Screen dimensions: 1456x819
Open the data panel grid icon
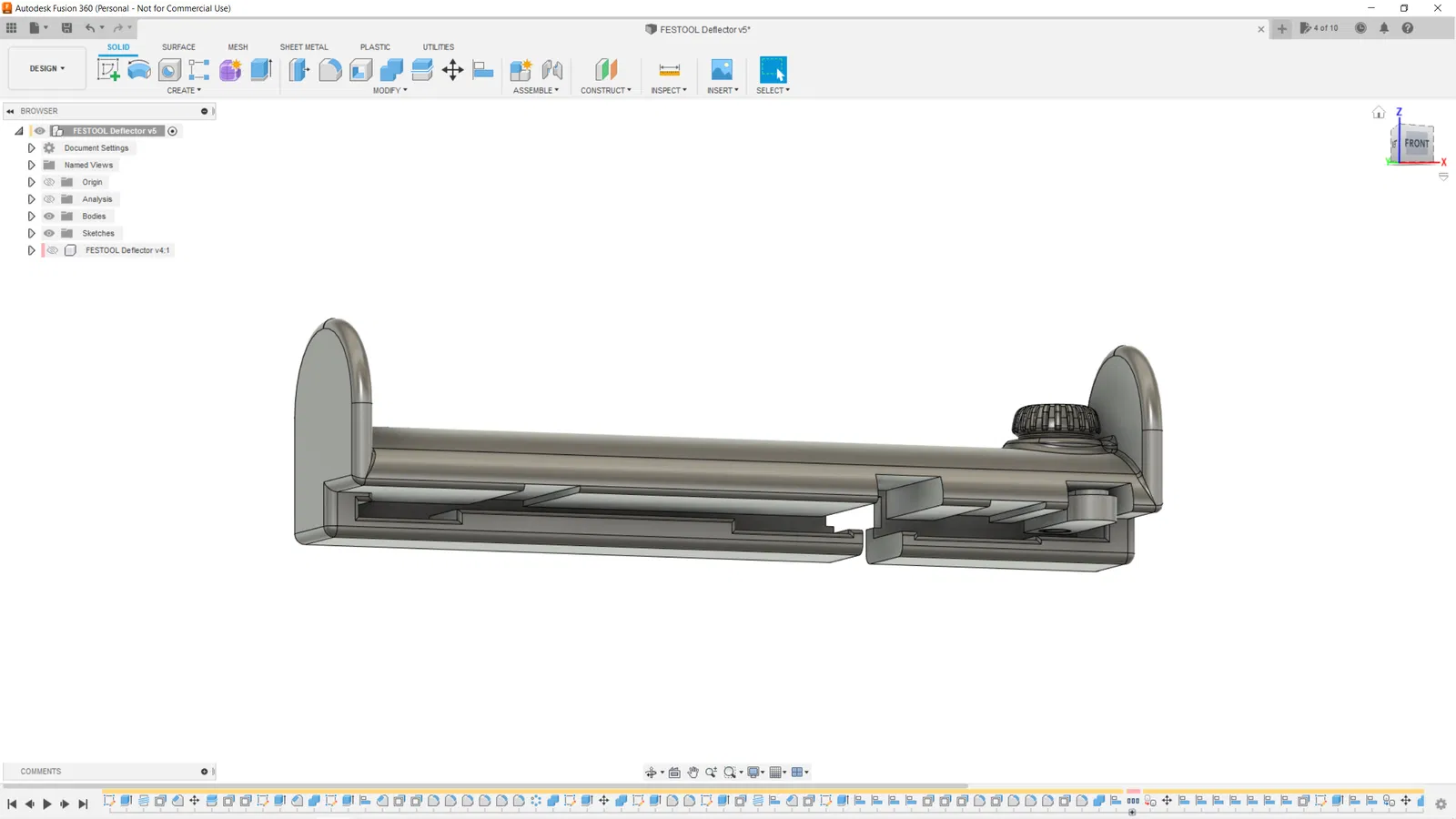point(11,28)
